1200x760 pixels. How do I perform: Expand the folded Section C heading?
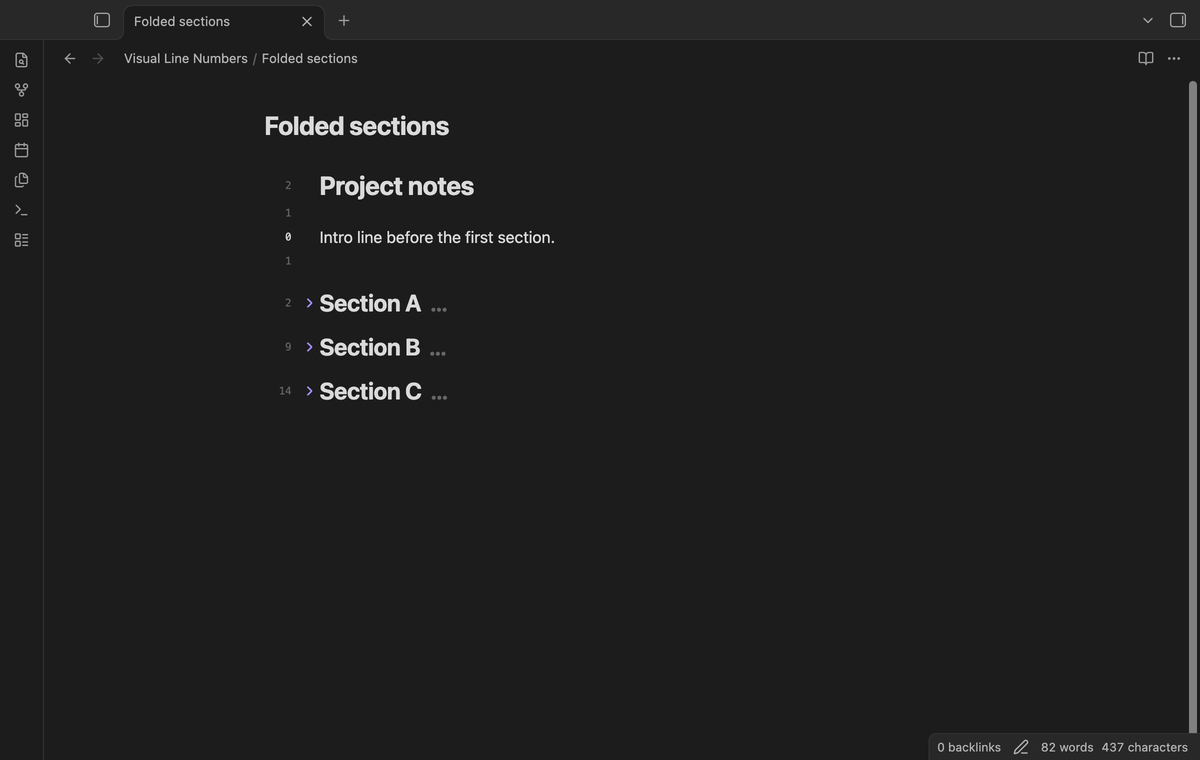(309, 391)
